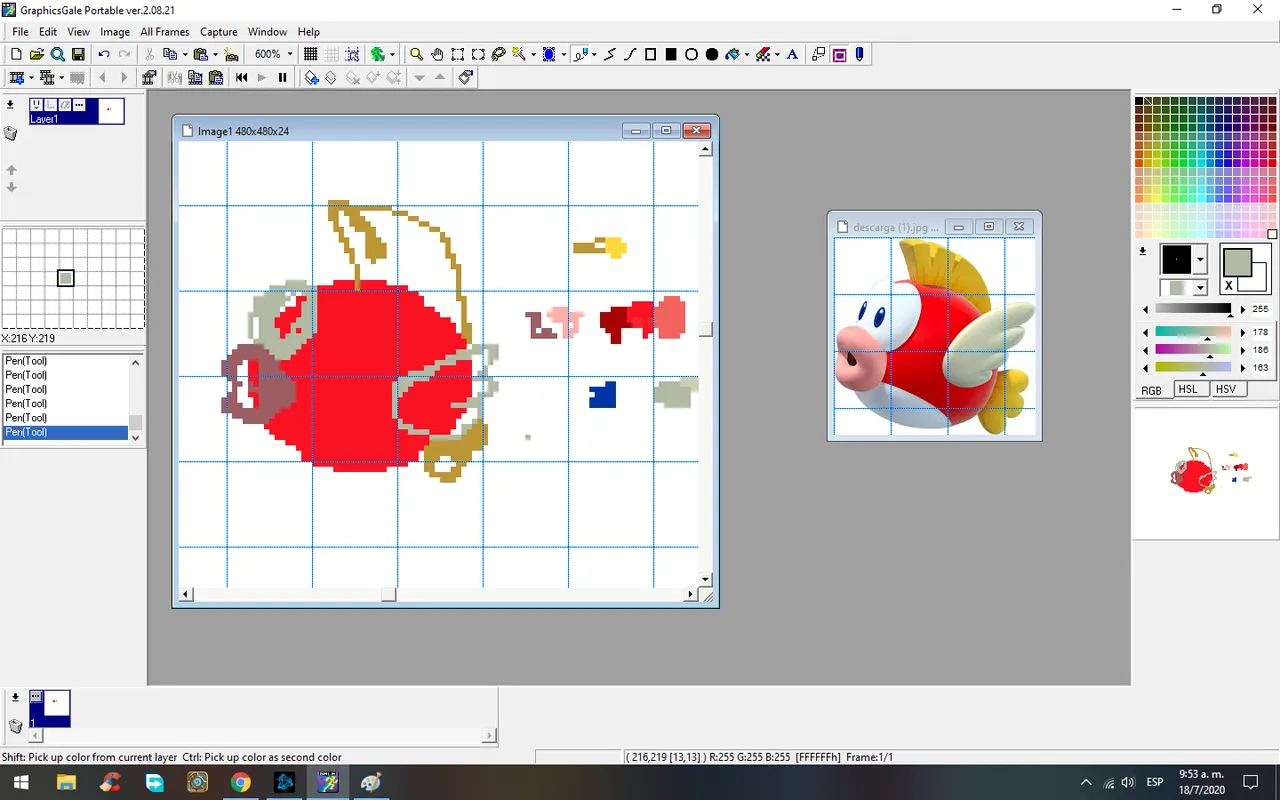Select the Zoom magnifier tool

(x=417, y=54)
